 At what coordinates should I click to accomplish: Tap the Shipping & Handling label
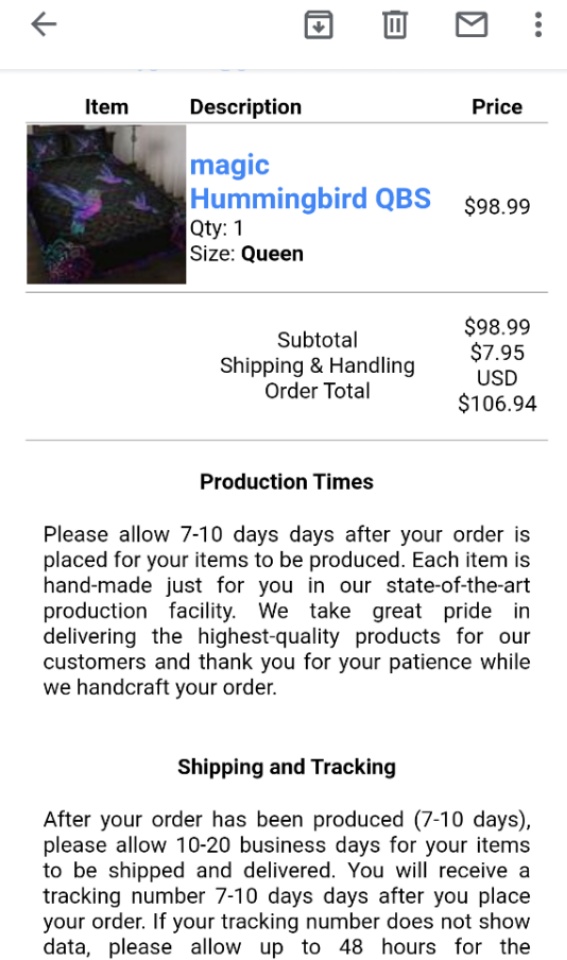[317, 366]
